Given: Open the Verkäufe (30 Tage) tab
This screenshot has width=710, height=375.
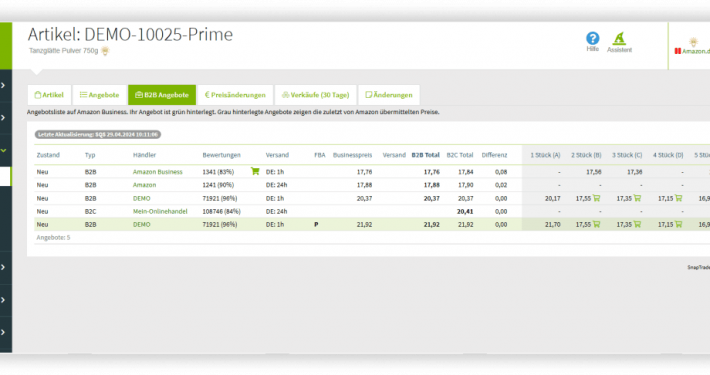Looking at the screenshot, I should pos(316,95).
